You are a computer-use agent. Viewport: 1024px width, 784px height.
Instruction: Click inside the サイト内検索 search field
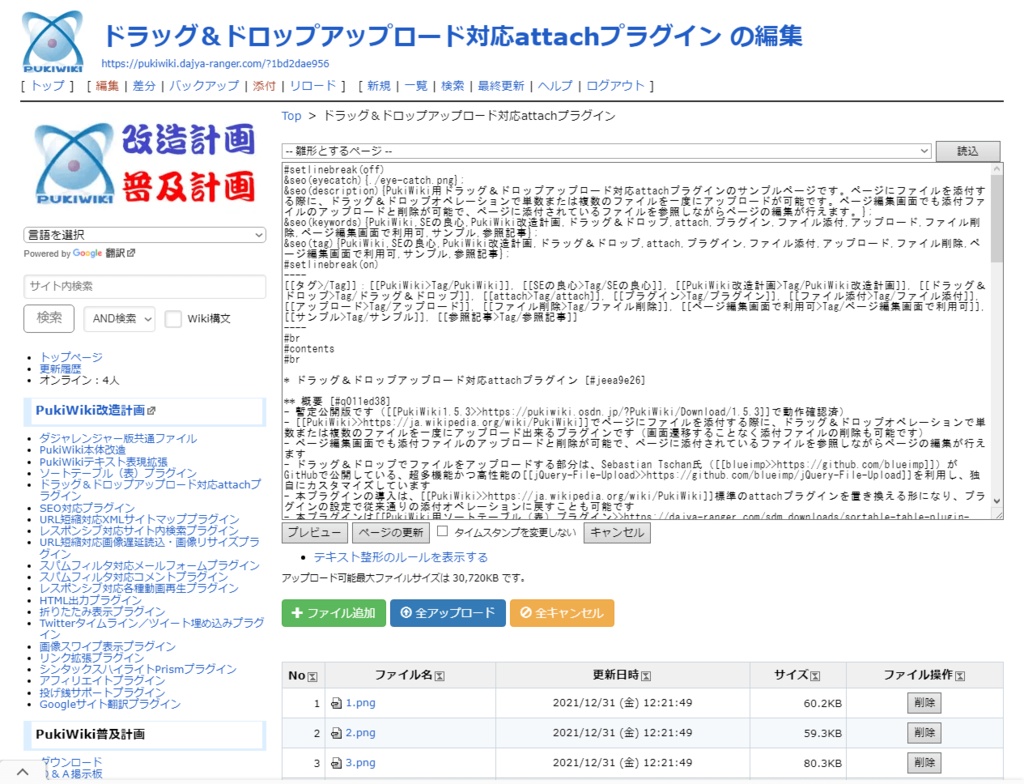(140, 284)
